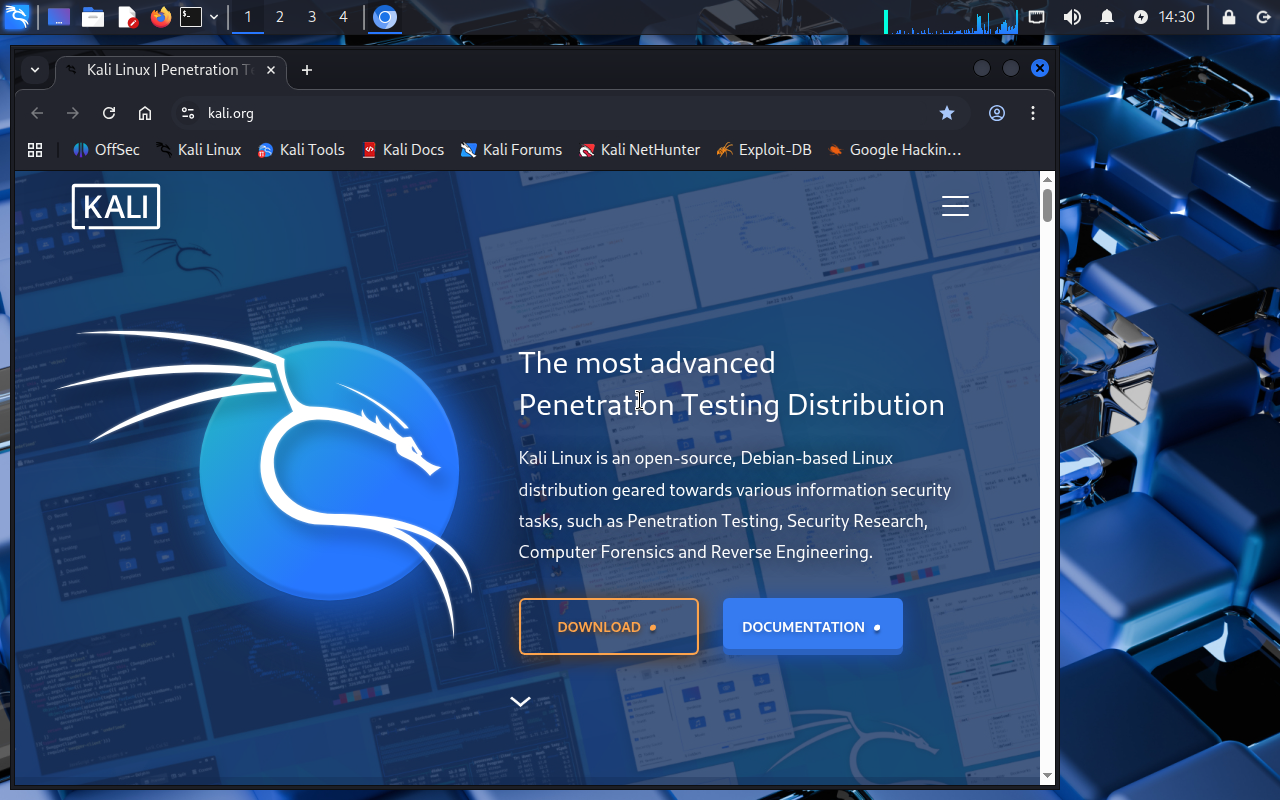The image size is (1280, 800).
Task: Launch Firefox from the top panel
Action: pos(160,17)
